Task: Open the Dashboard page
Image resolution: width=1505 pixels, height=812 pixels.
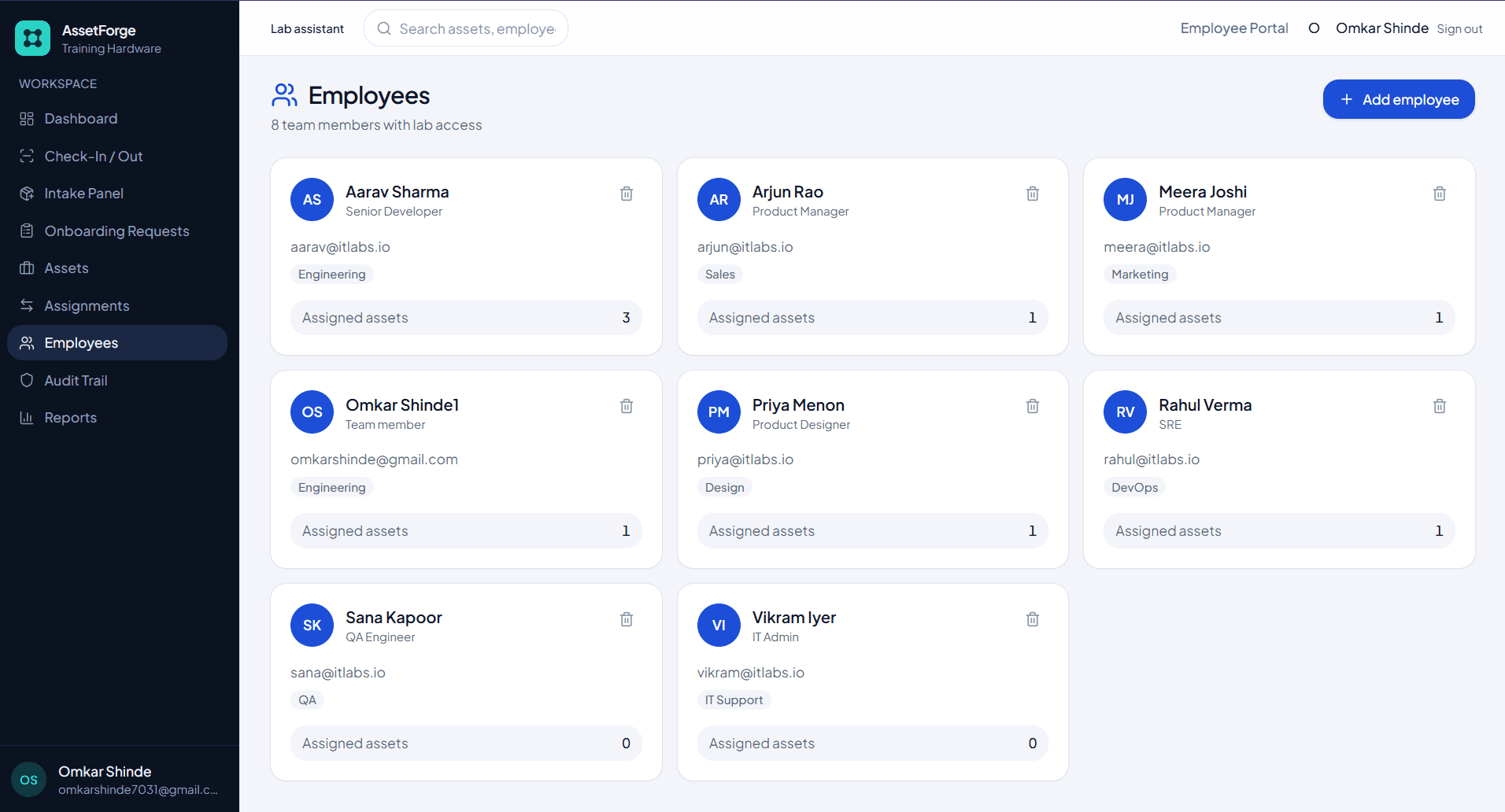Action: [x=117, y=119]
